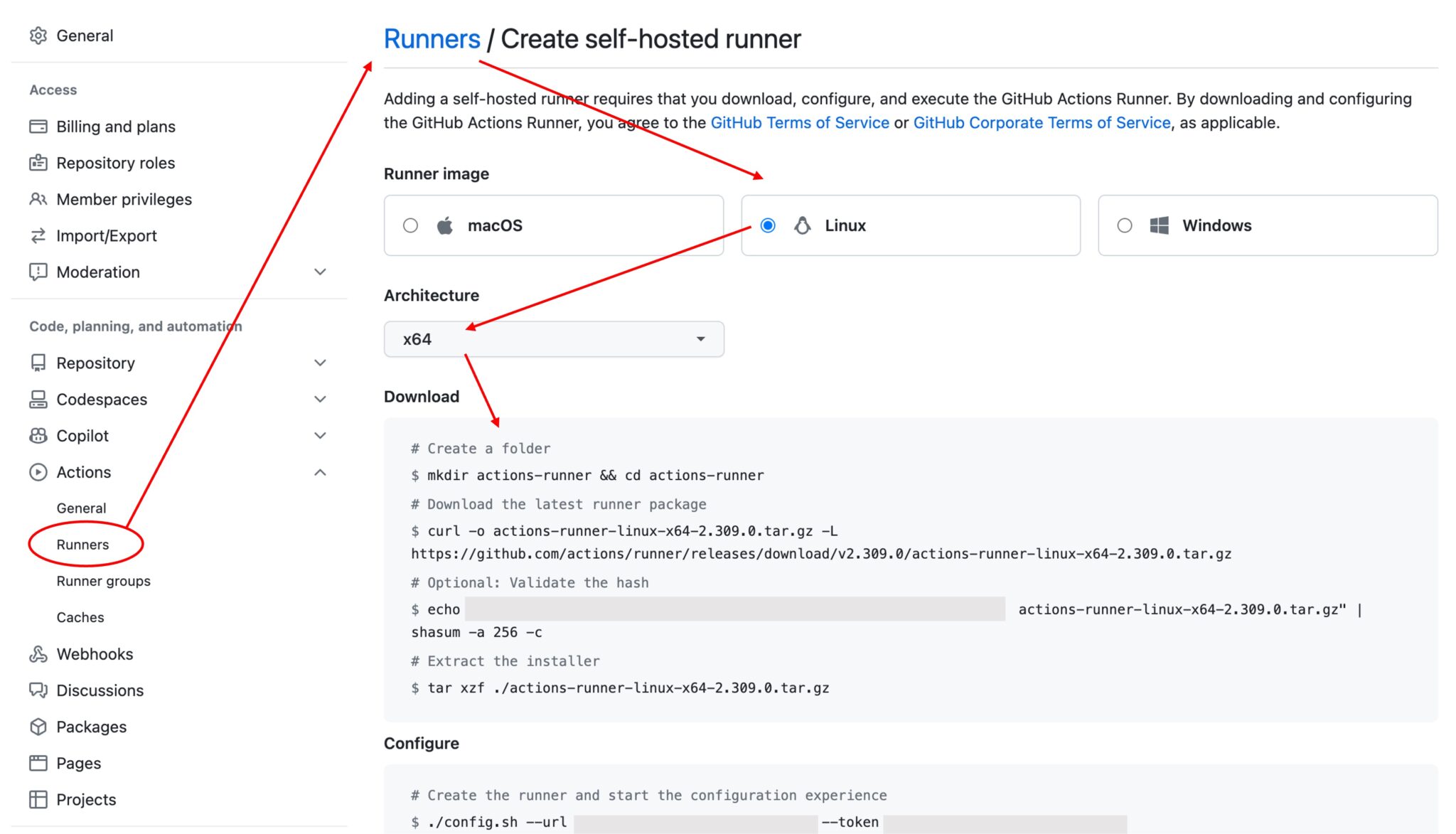The height and width of the screenshot is (834, 1456).
Task: Click the Codespaces sidebar icon
Action: pyautogui.click(x=38, y=399)
